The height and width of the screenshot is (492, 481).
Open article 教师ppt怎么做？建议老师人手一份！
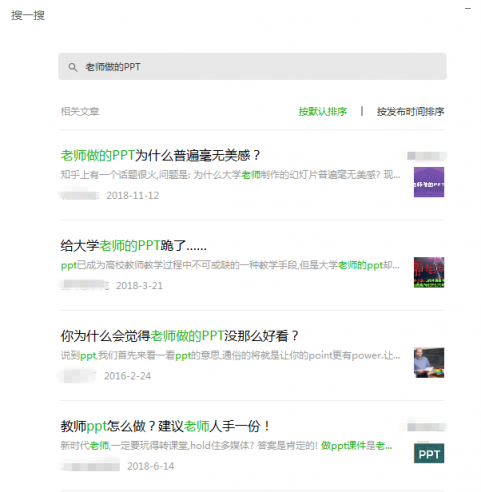[165, 426]
